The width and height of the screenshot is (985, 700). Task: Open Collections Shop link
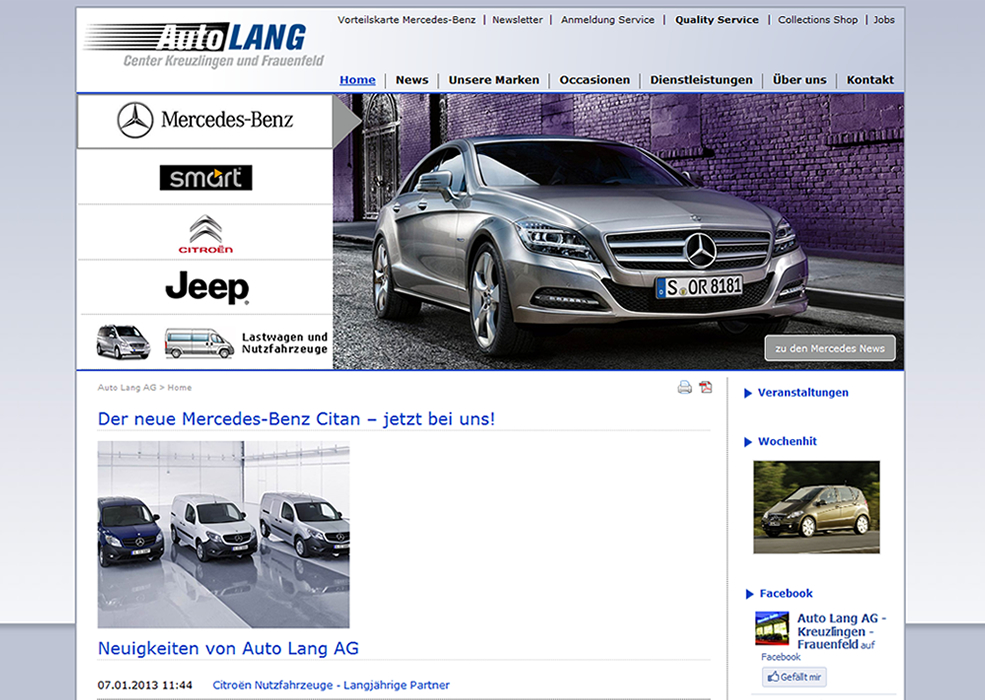click(817, 19)
